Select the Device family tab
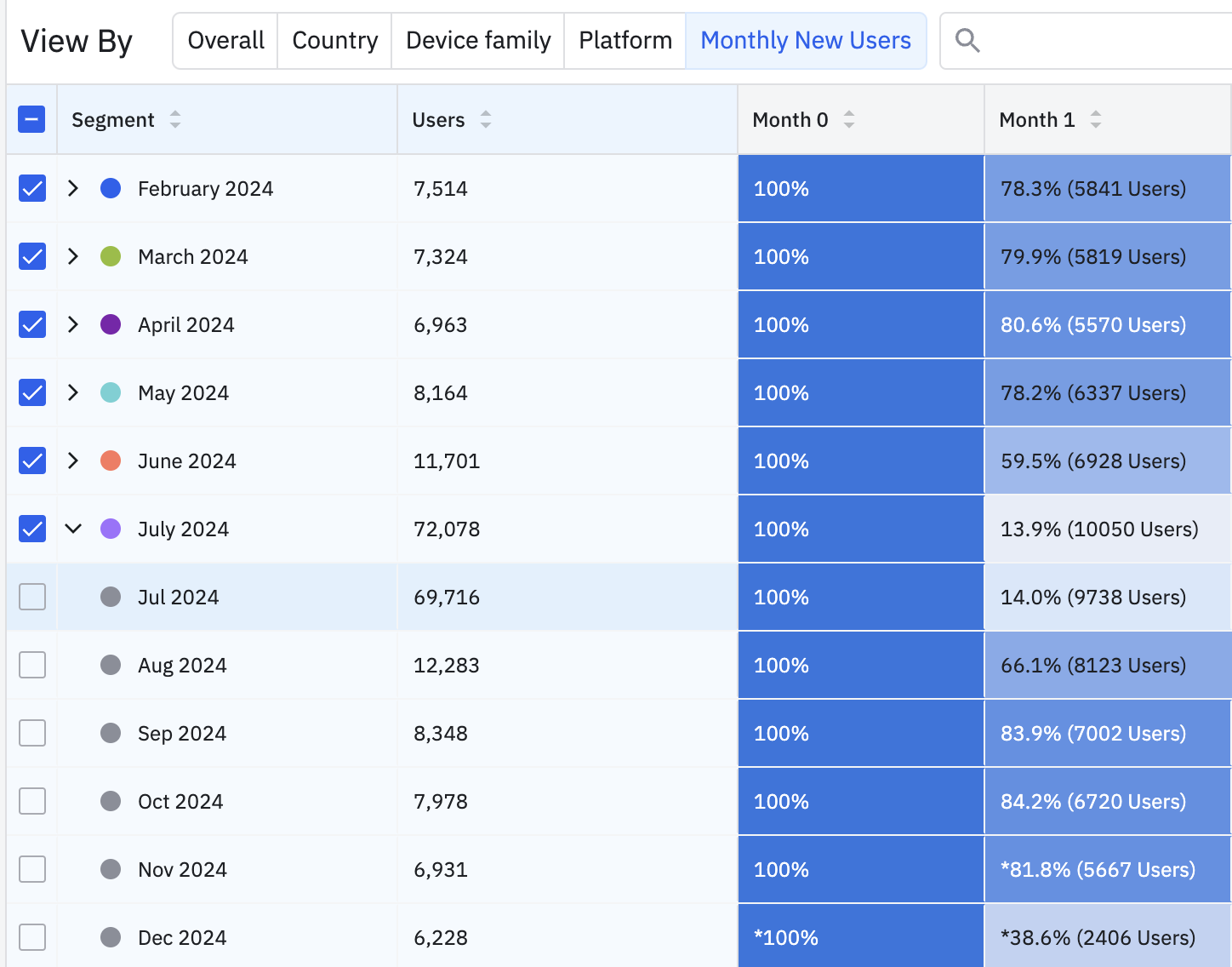1232x967 pixels. [478, 40]
